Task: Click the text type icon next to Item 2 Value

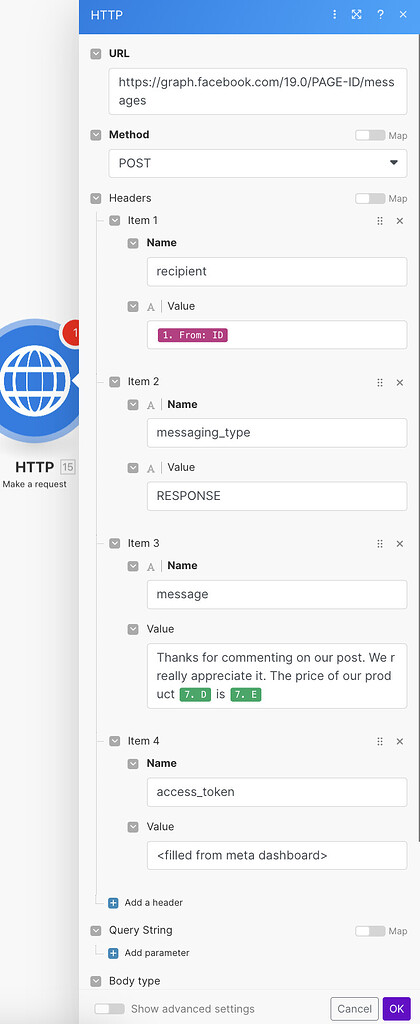Action: (x=151, y=468)
